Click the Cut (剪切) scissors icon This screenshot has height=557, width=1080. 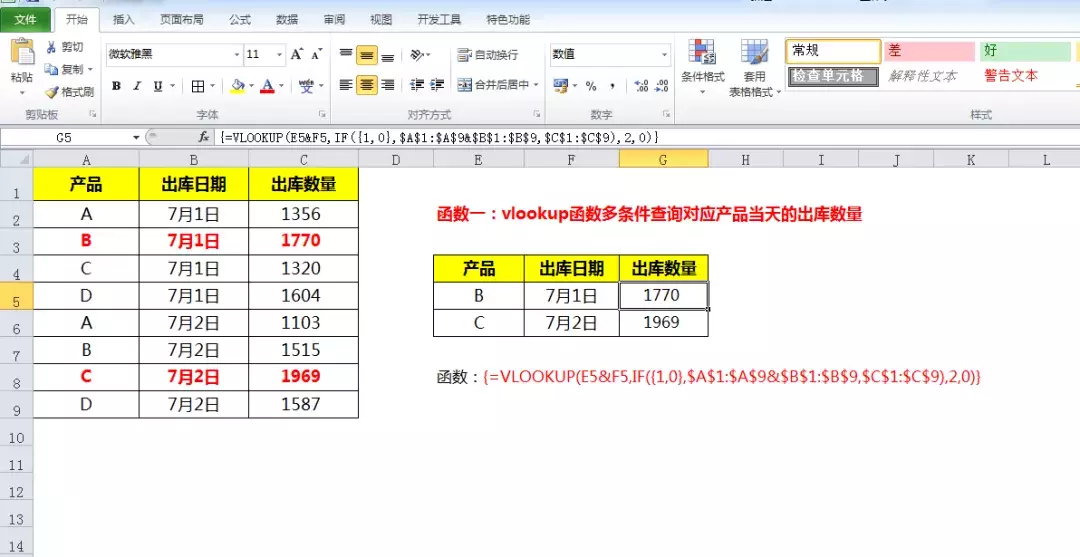(51, 47)
